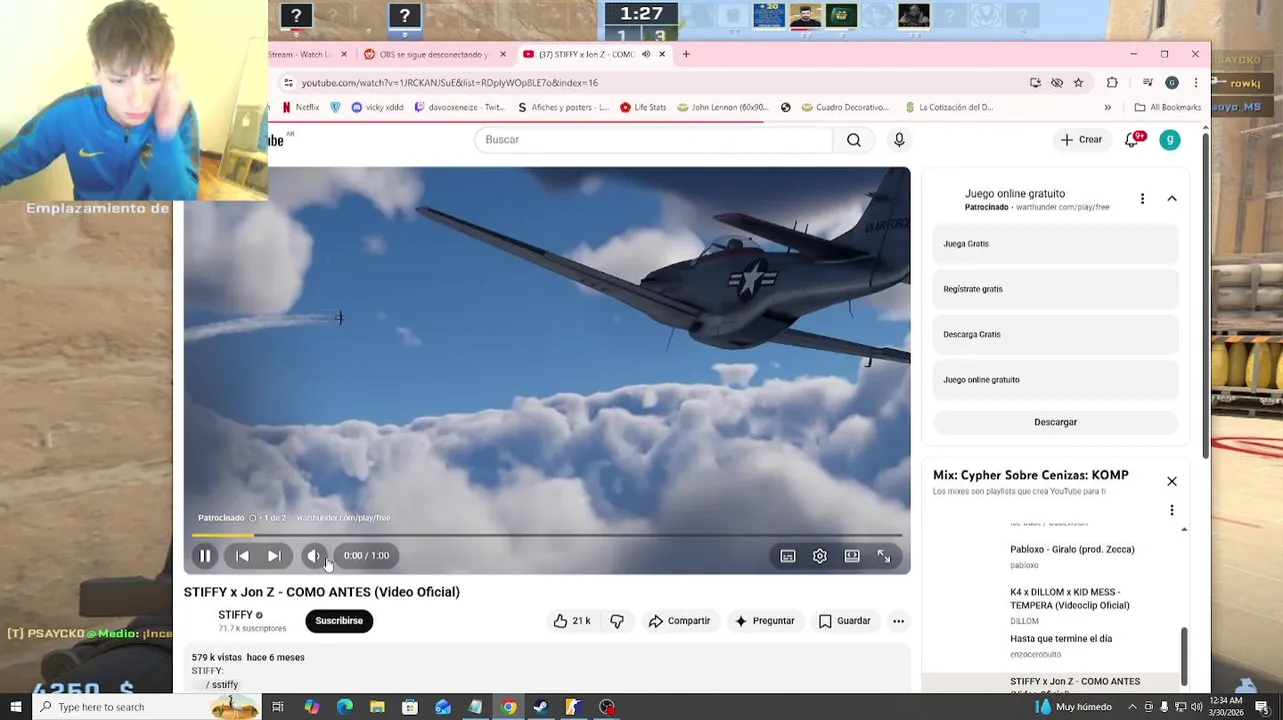Switch the video to fullscreen
Viewport: 1283px width, 720px height.
click(x=884, y=556)
